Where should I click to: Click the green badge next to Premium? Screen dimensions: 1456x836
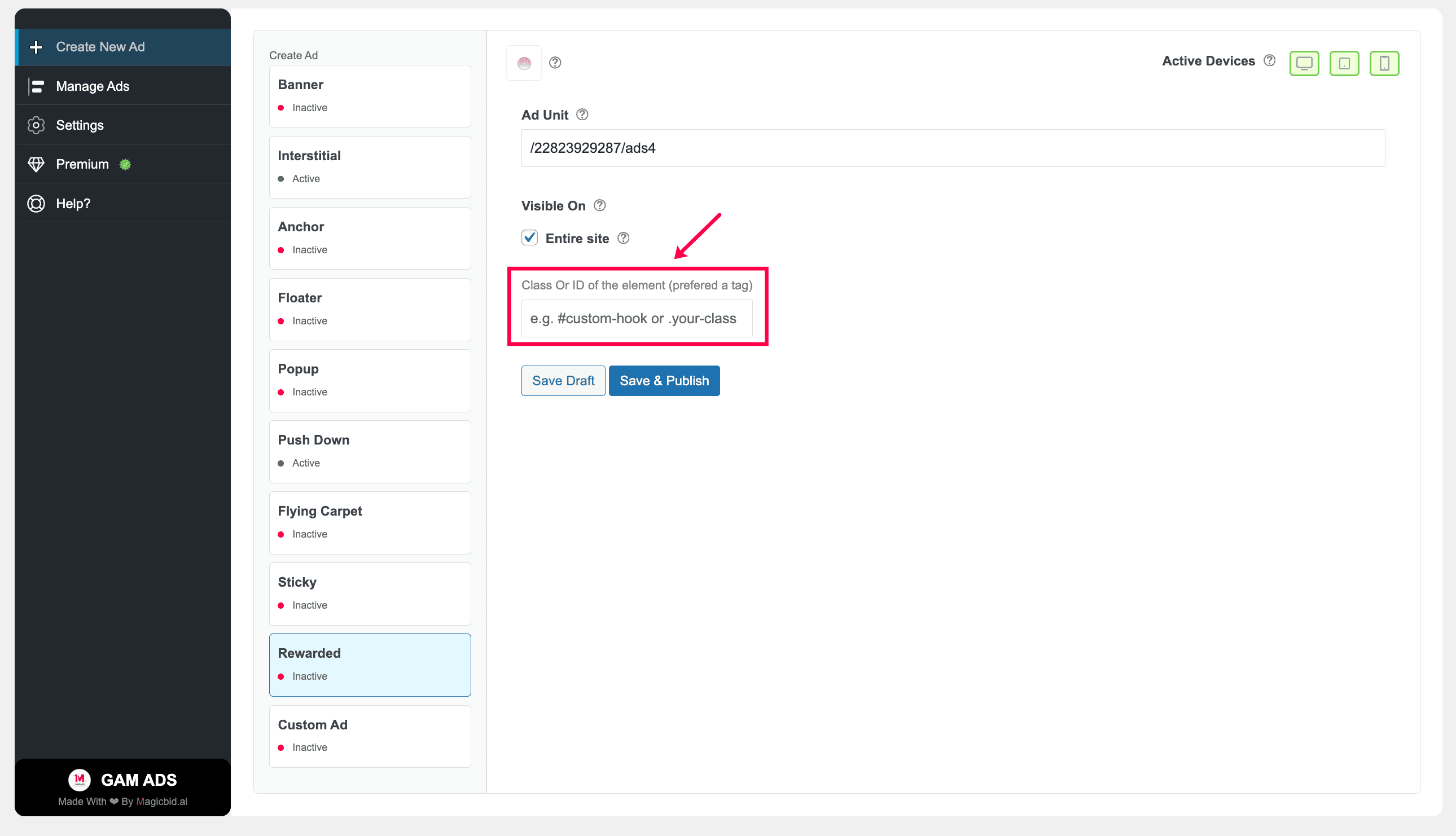[x=125, y=165]
